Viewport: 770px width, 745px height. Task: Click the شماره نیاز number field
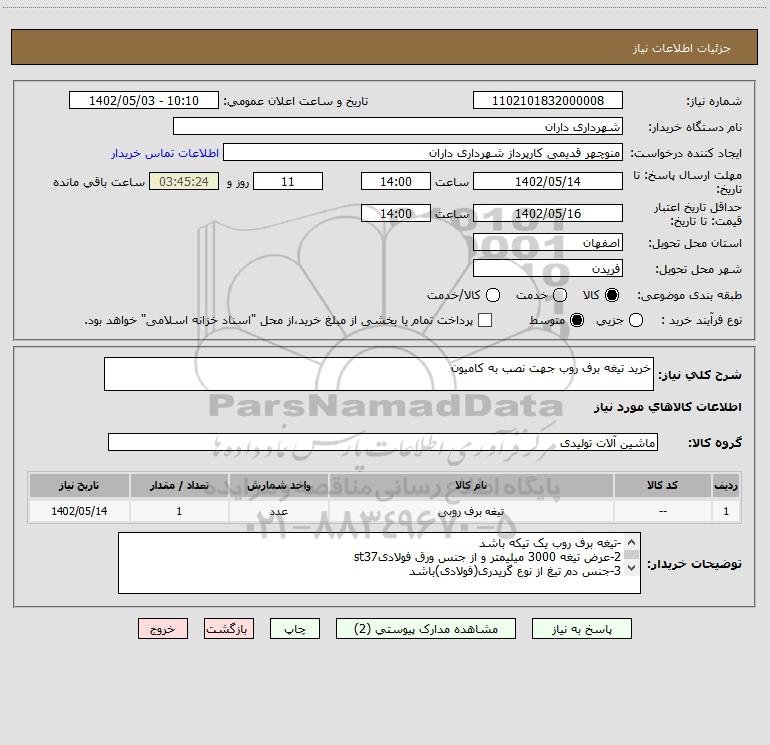548,101
